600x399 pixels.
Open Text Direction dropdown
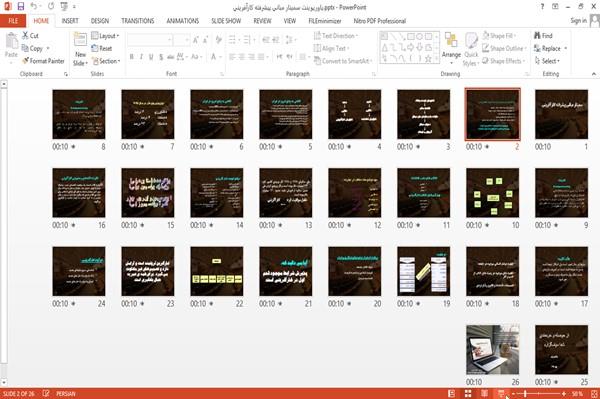tap(336, 36)
